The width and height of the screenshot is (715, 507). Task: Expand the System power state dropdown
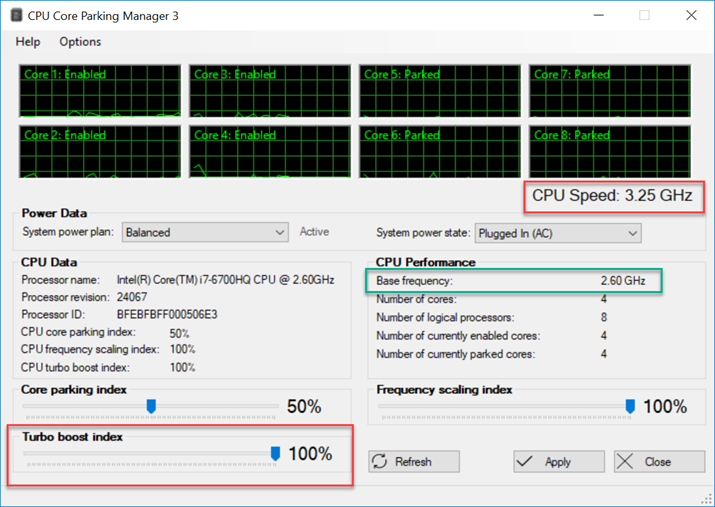(558, 233)
